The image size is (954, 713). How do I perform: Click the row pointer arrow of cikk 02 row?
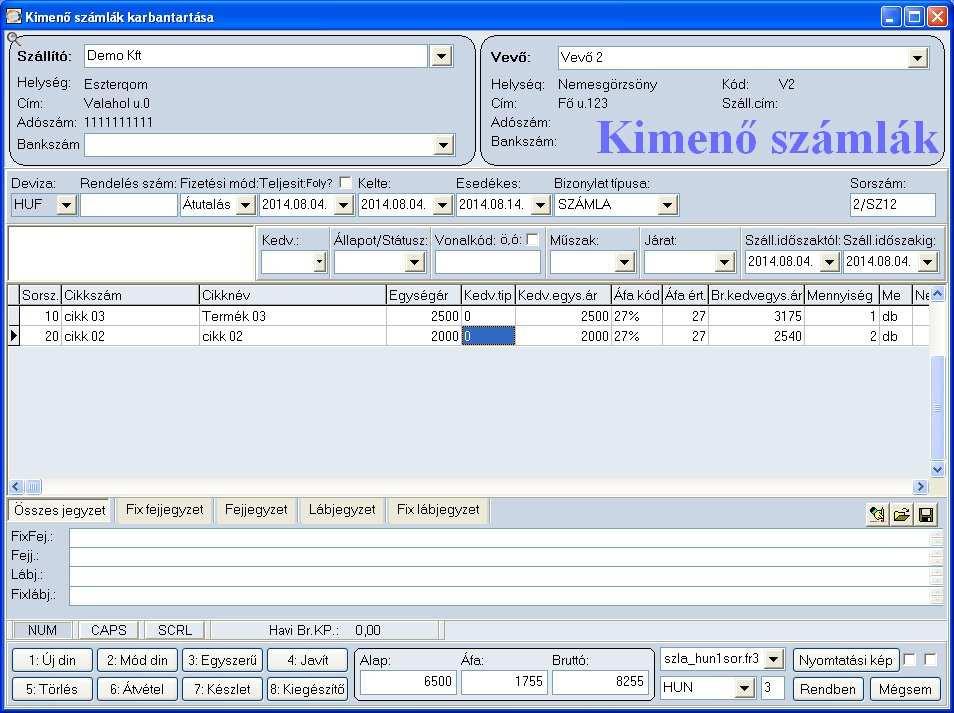13,336
